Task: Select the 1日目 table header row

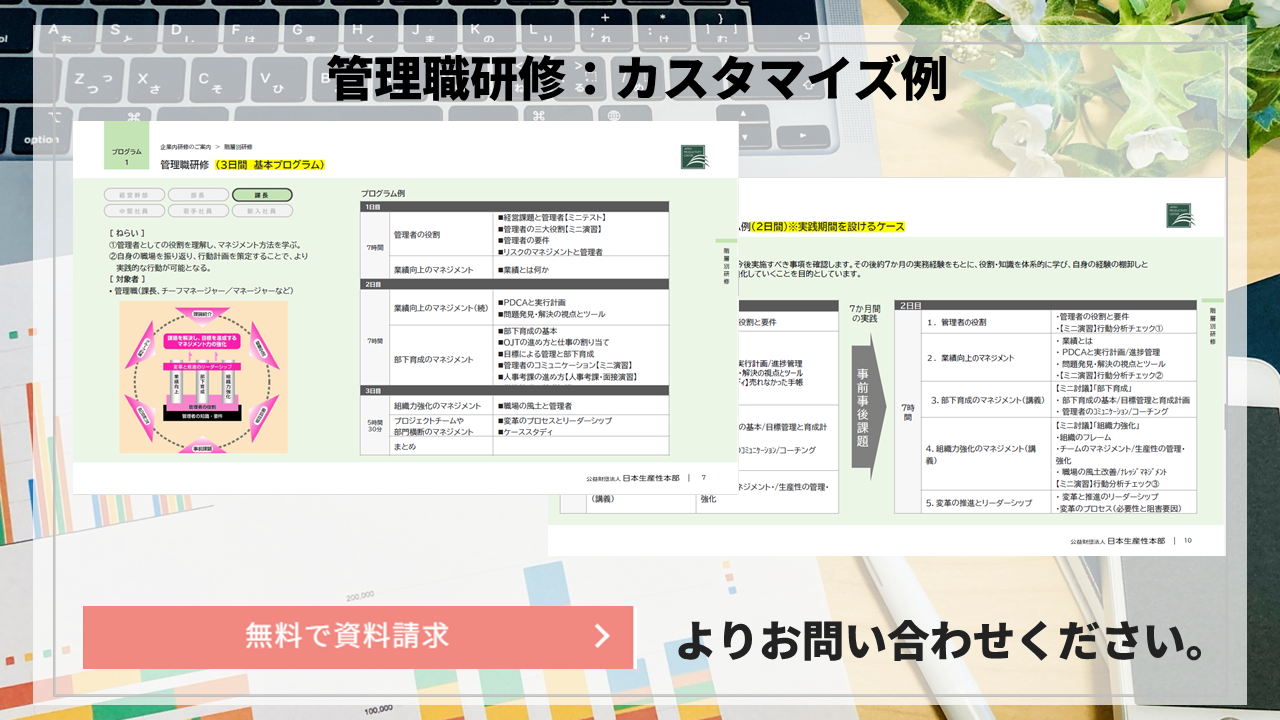Action: click(x=514, y=207)
